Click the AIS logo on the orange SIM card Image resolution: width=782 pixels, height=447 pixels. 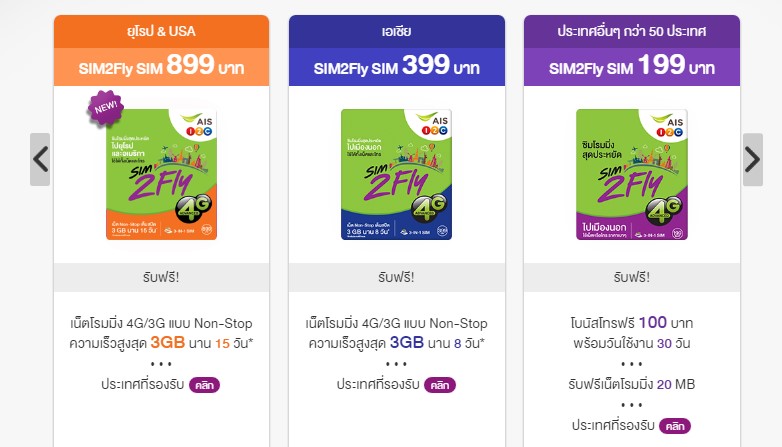tap(198, 125)
